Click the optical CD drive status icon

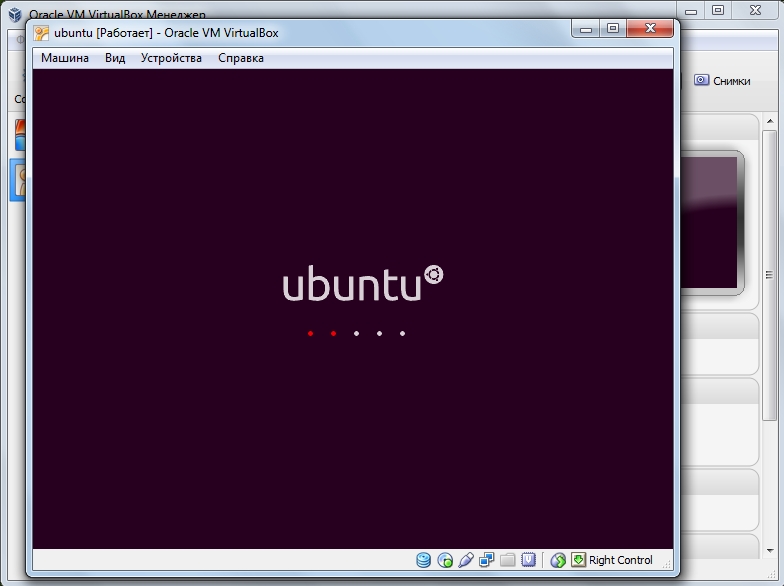tap(444, 560)
